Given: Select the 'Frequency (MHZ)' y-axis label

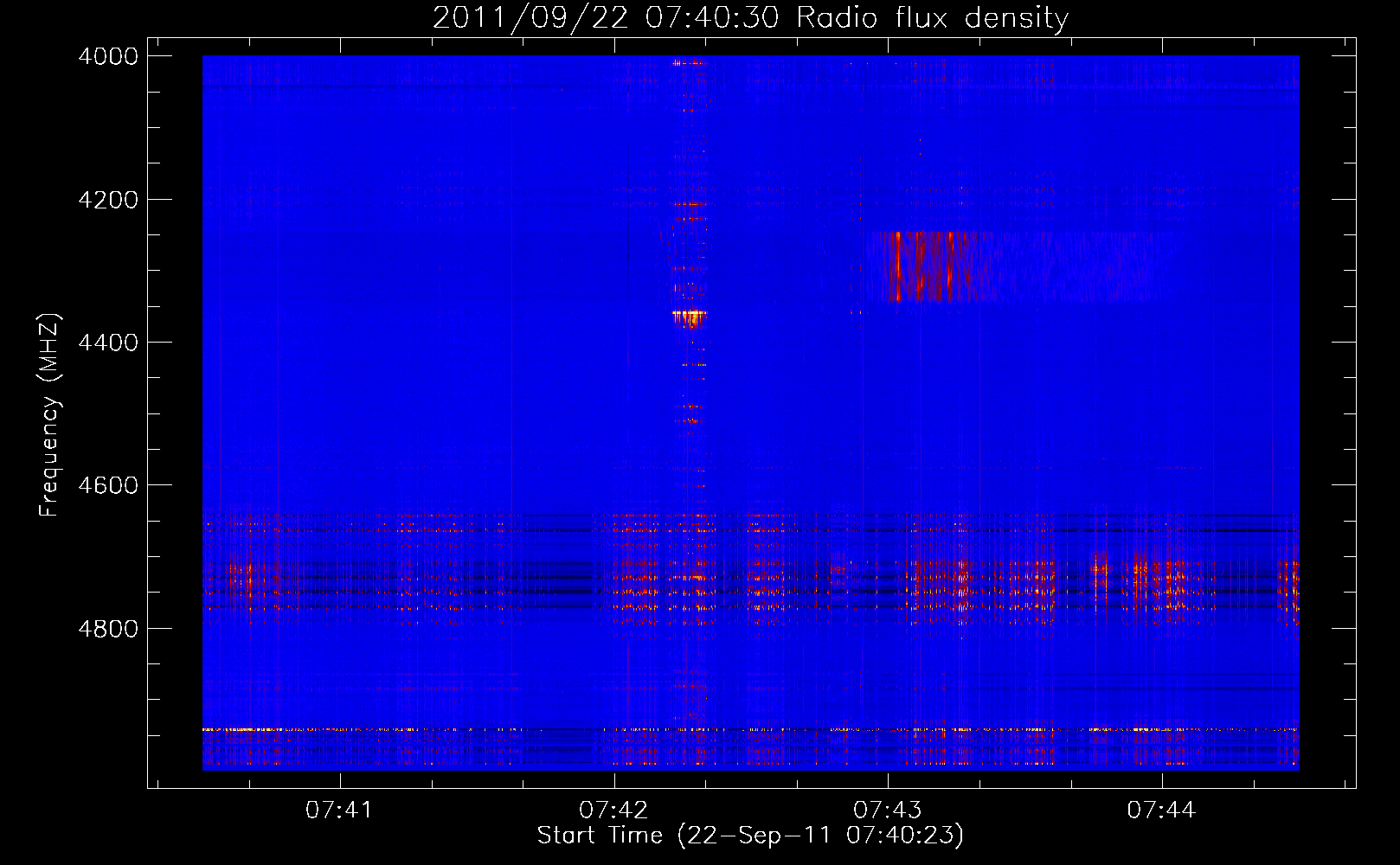Looking at the screenshot, I should (x=49, y=415).
